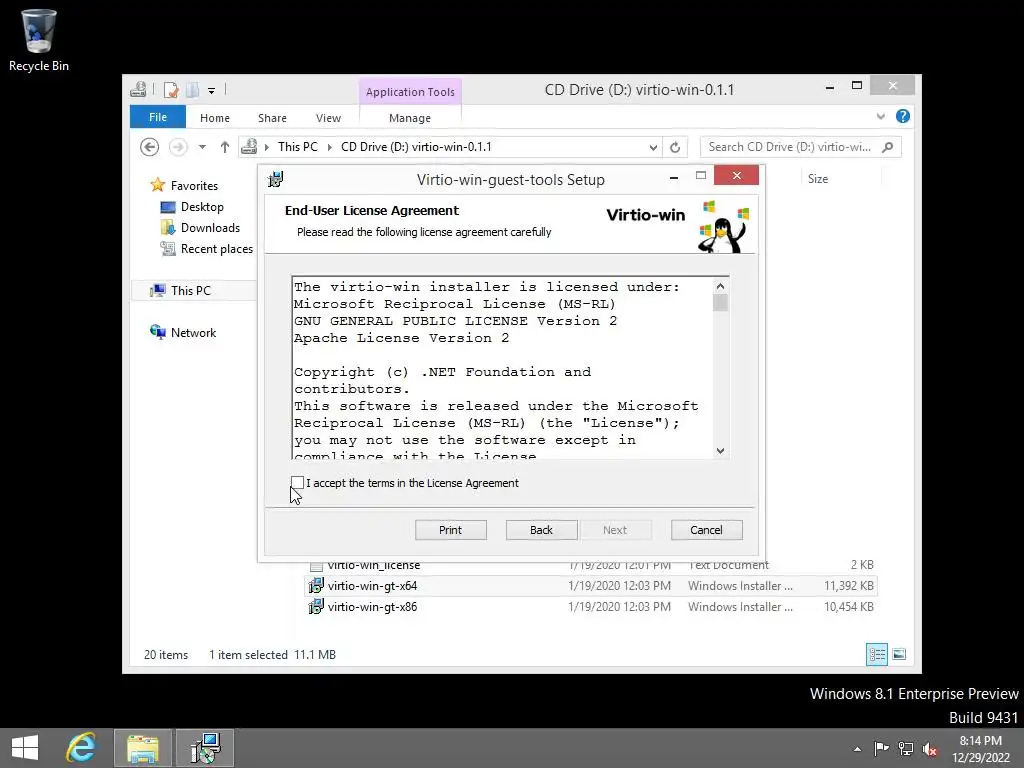
Task: Select Favorites in the navigation pane
Action: [194, 185]
